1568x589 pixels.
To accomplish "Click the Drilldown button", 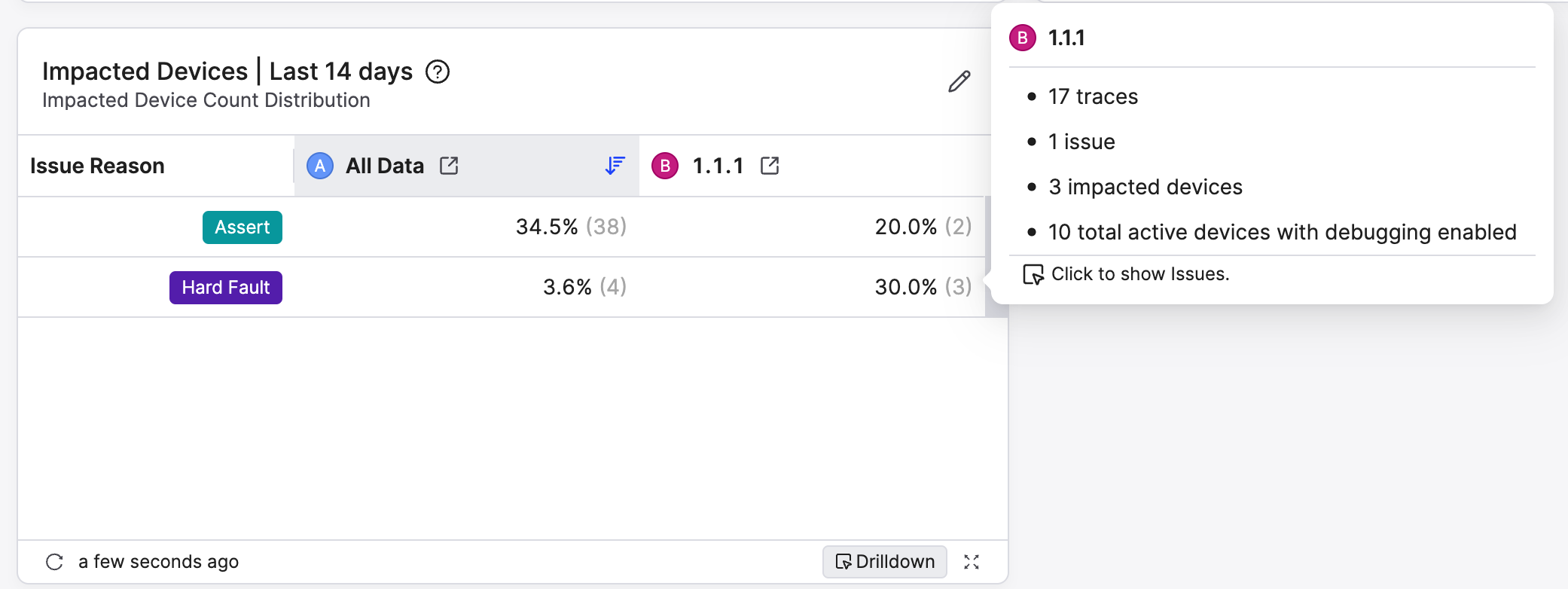I will click(885, 562).
